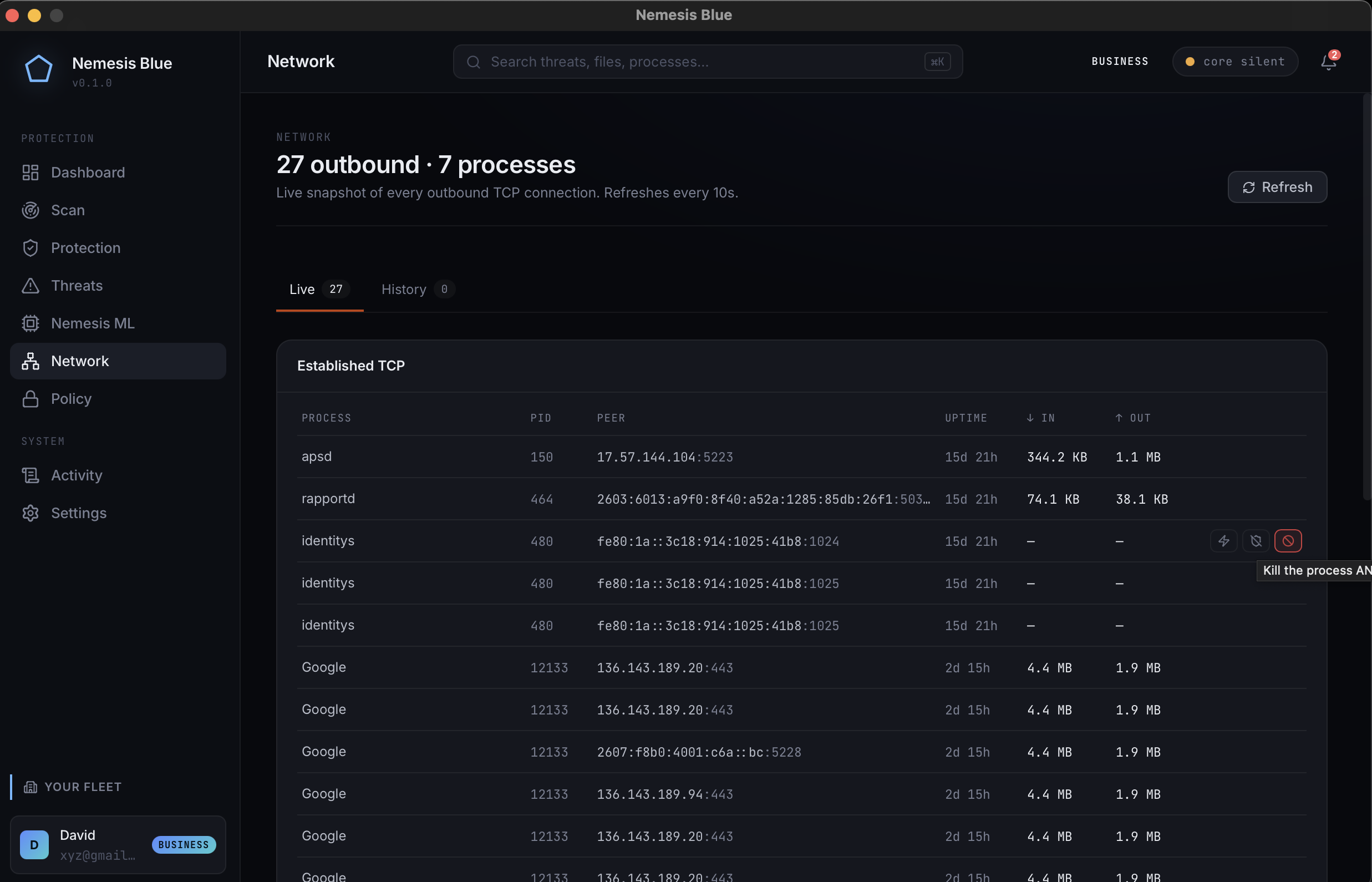Screen dimensions: 1372x882
Task: Open the Settings gear icon
Action: [x=31, y=513]
